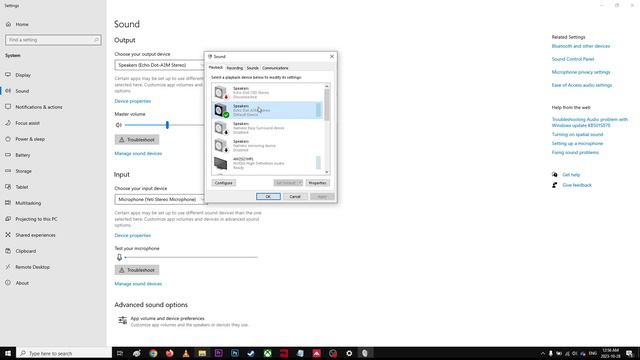
Task: Click the master volume speaker icon
Action: coord(119,125)
